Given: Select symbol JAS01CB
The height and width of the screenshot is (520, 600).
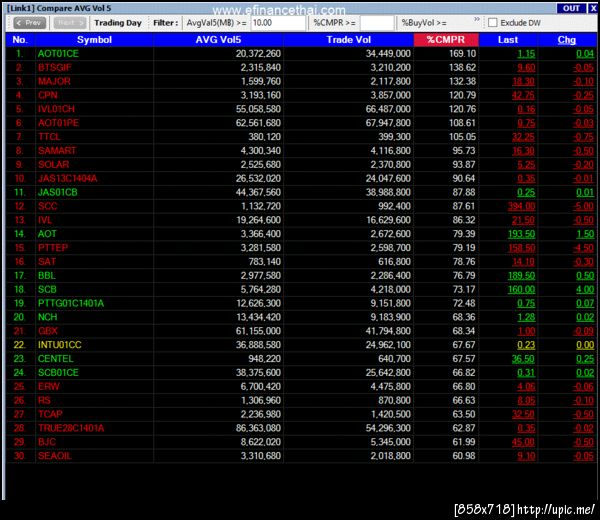Looking at the screenshot, I should click(x=57, y=192).
